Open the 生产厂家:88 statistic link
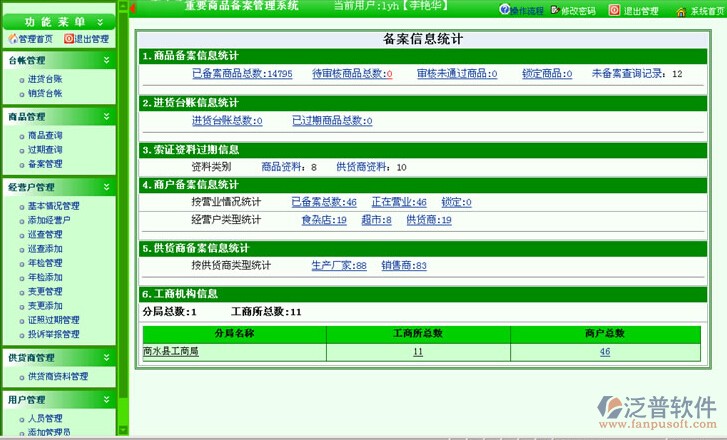This screenshot has height=440, width=727. [338, 266]
